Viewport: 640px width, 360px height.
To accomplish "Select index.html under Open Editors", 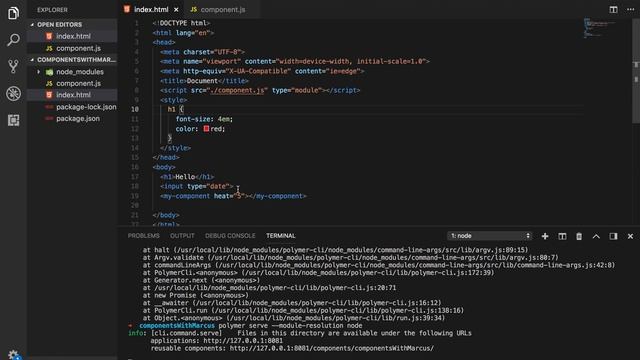I will click(x=72, y=36).
